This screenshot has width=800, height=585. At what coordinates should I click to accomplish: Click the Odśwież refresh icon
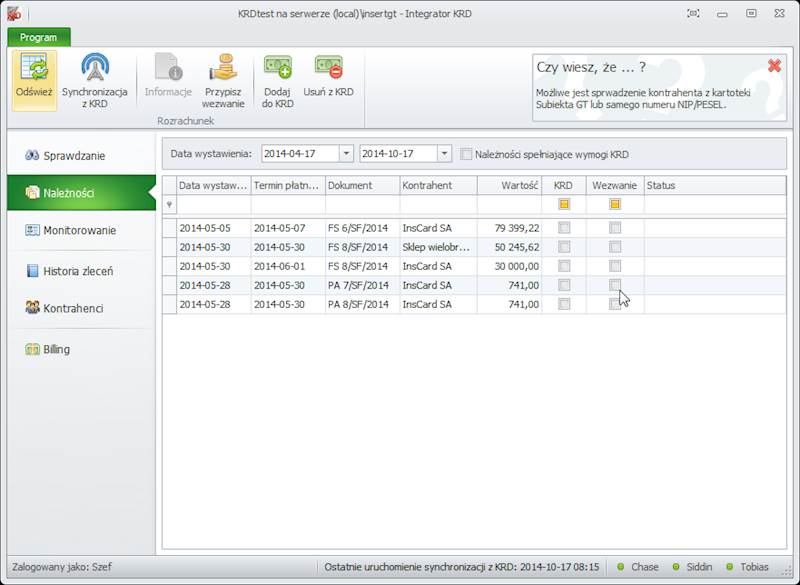point(34,67)
